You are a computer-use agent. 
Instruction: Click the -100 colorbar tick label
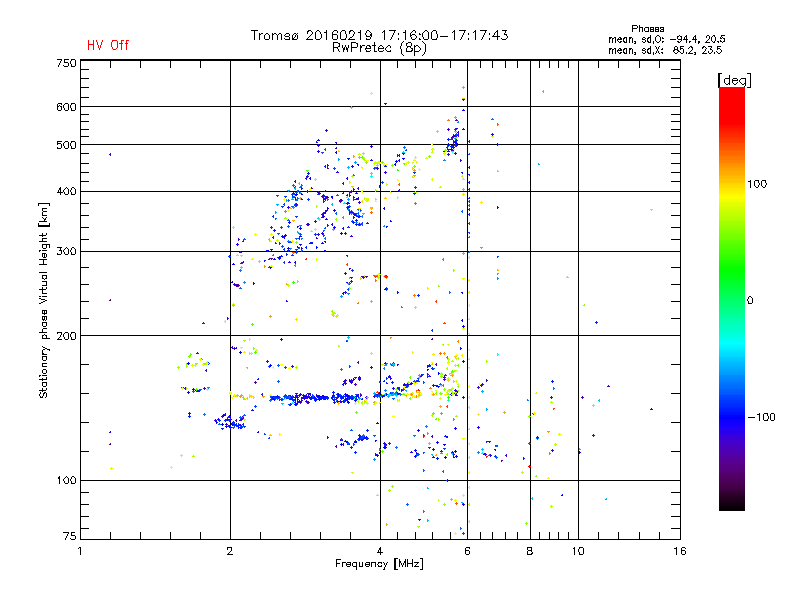[x=761, y=417]
